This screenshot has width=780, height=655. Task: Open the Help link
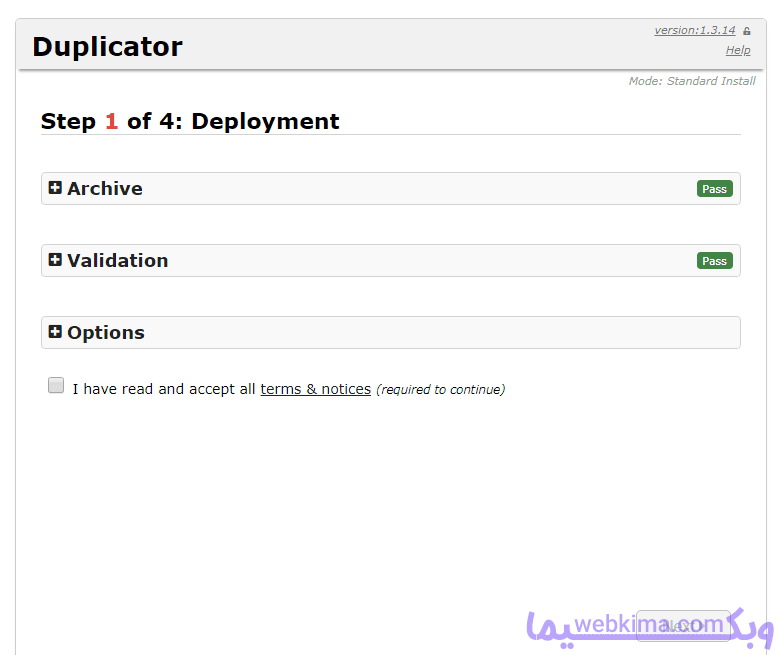pyautogui.click(x=738, y=50)
